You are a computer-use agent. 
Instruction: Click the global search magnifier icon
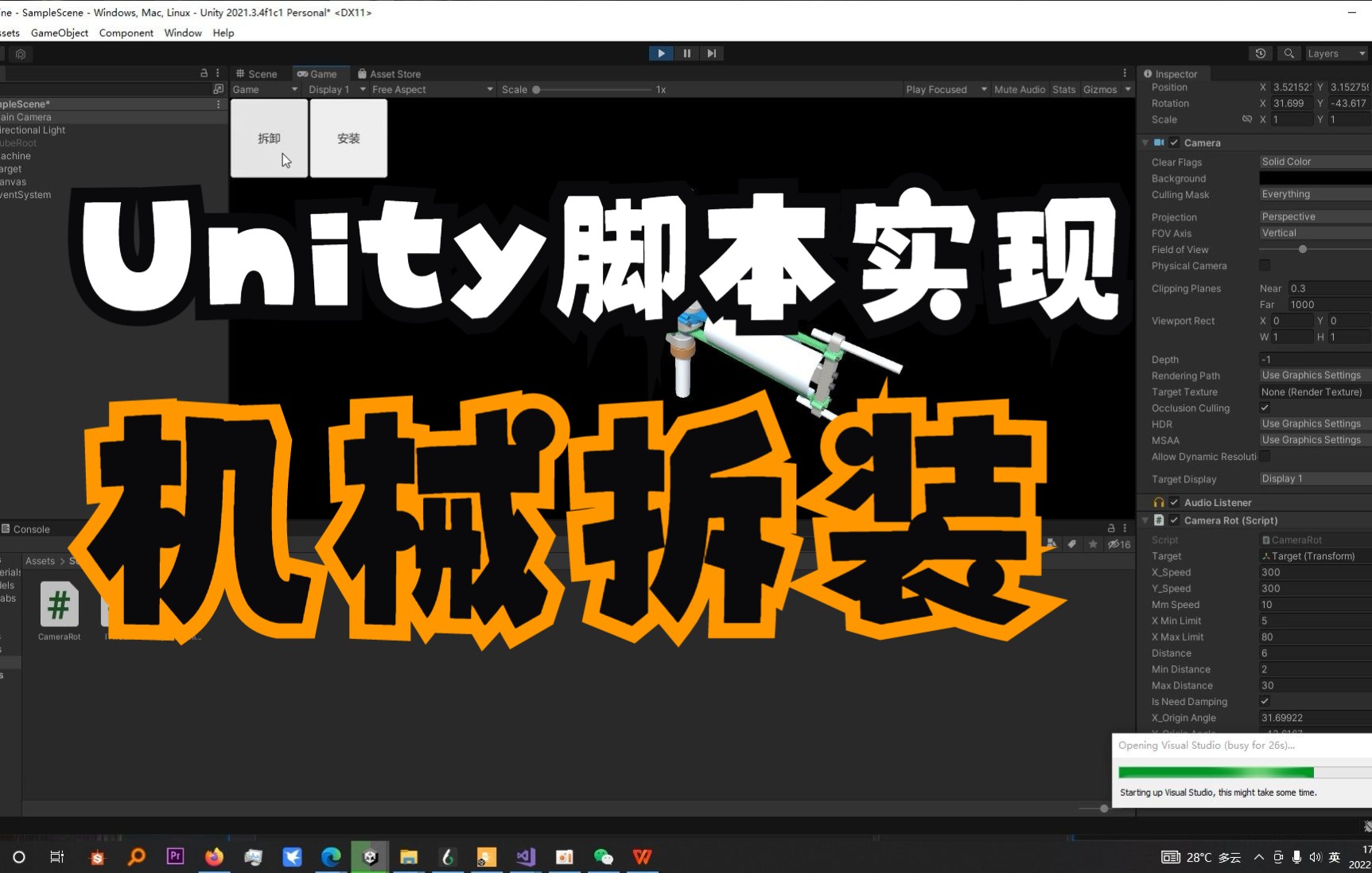click(1289, 53)
